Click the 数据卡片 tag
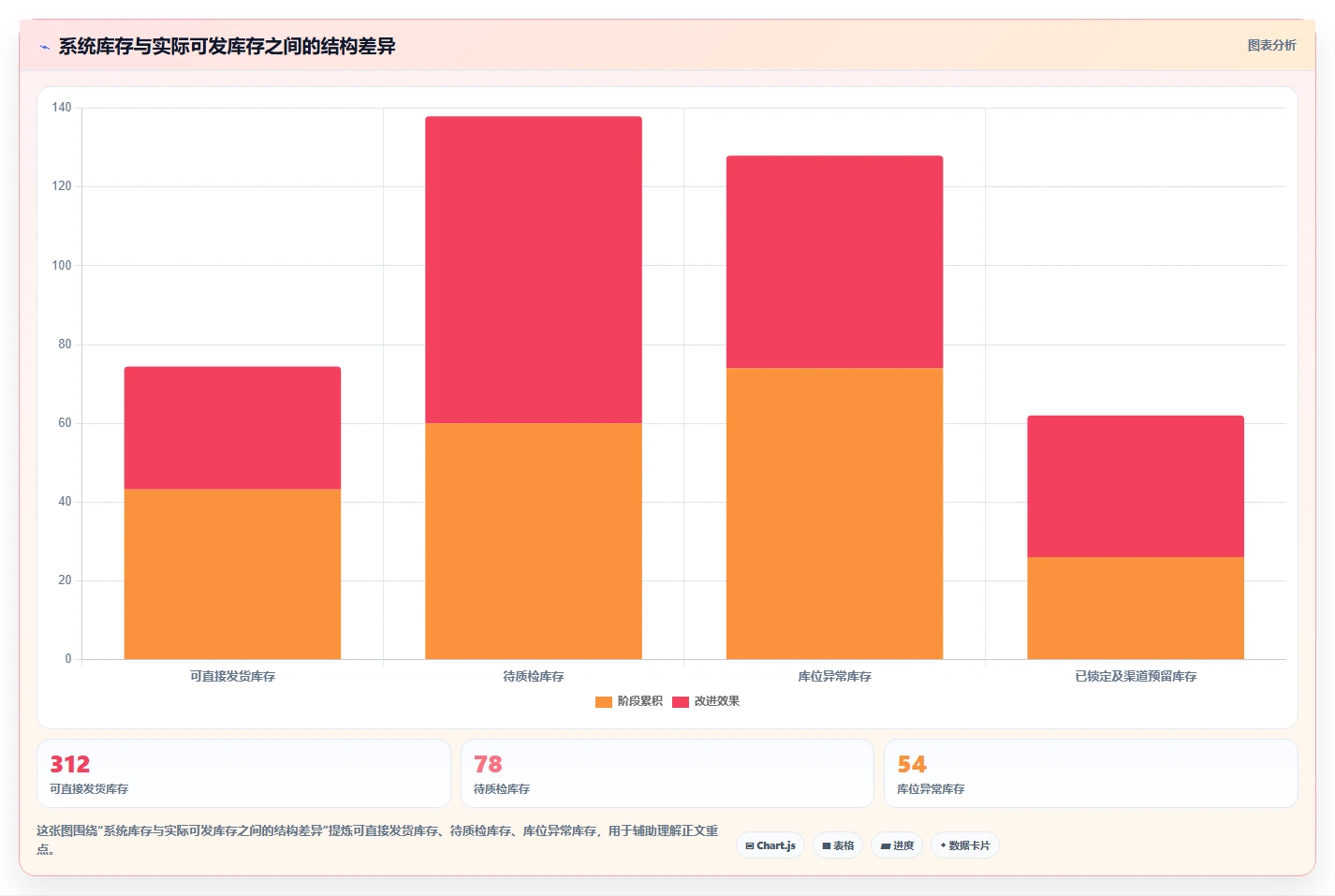 [964, 845]
